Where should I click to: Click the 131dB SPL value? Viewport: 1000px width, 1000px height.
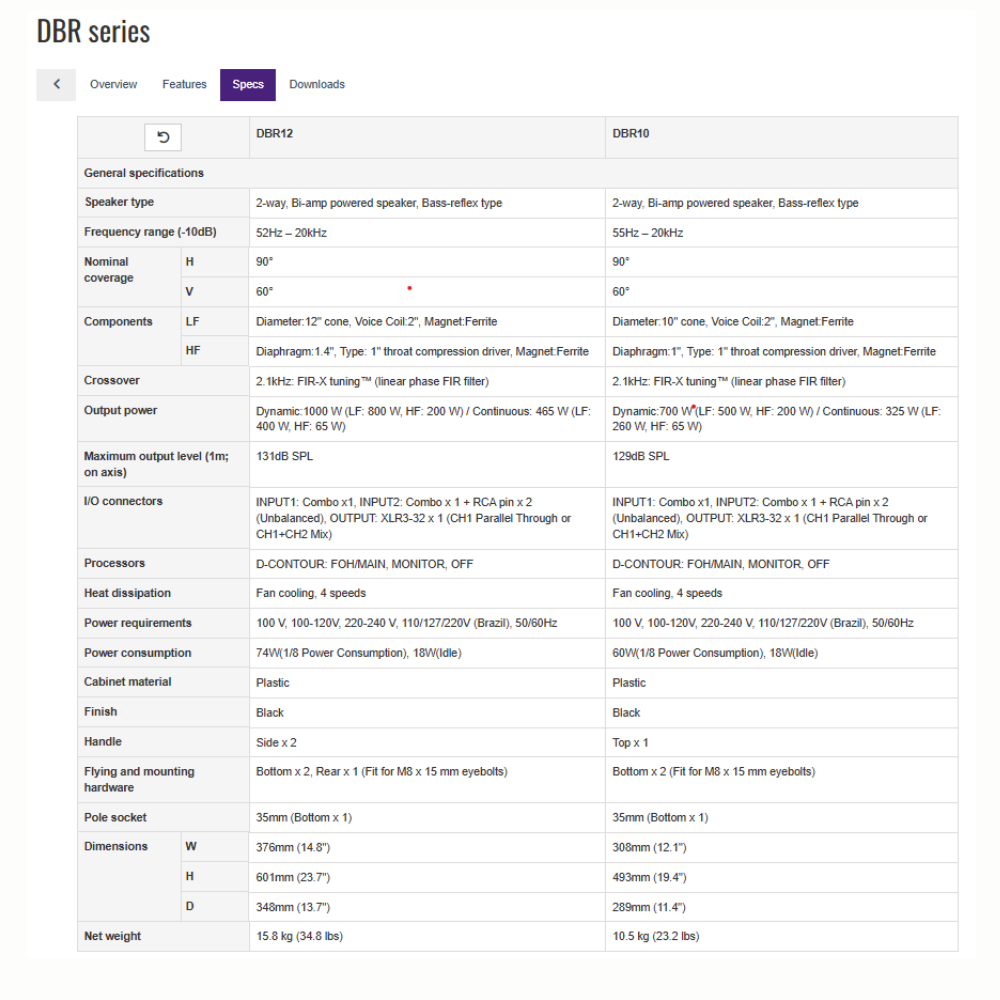pos(284,457)
